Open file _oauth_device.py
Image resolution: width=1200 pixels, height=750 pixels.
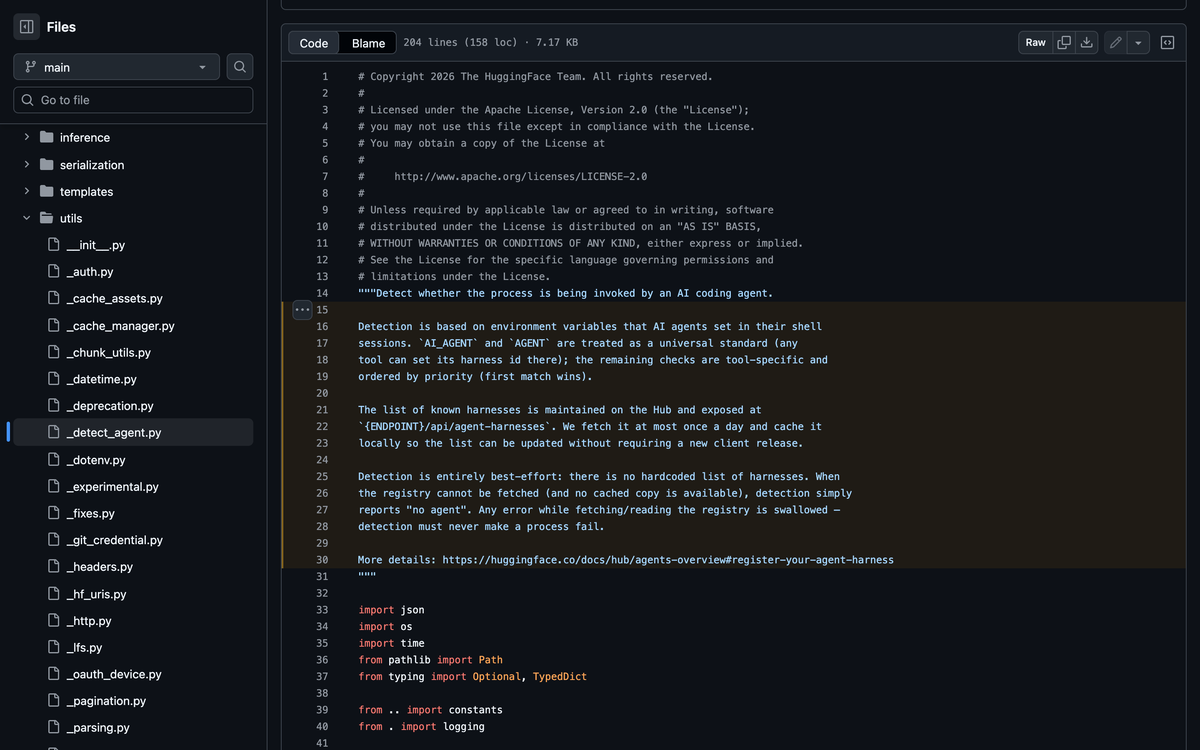(113, 675)
